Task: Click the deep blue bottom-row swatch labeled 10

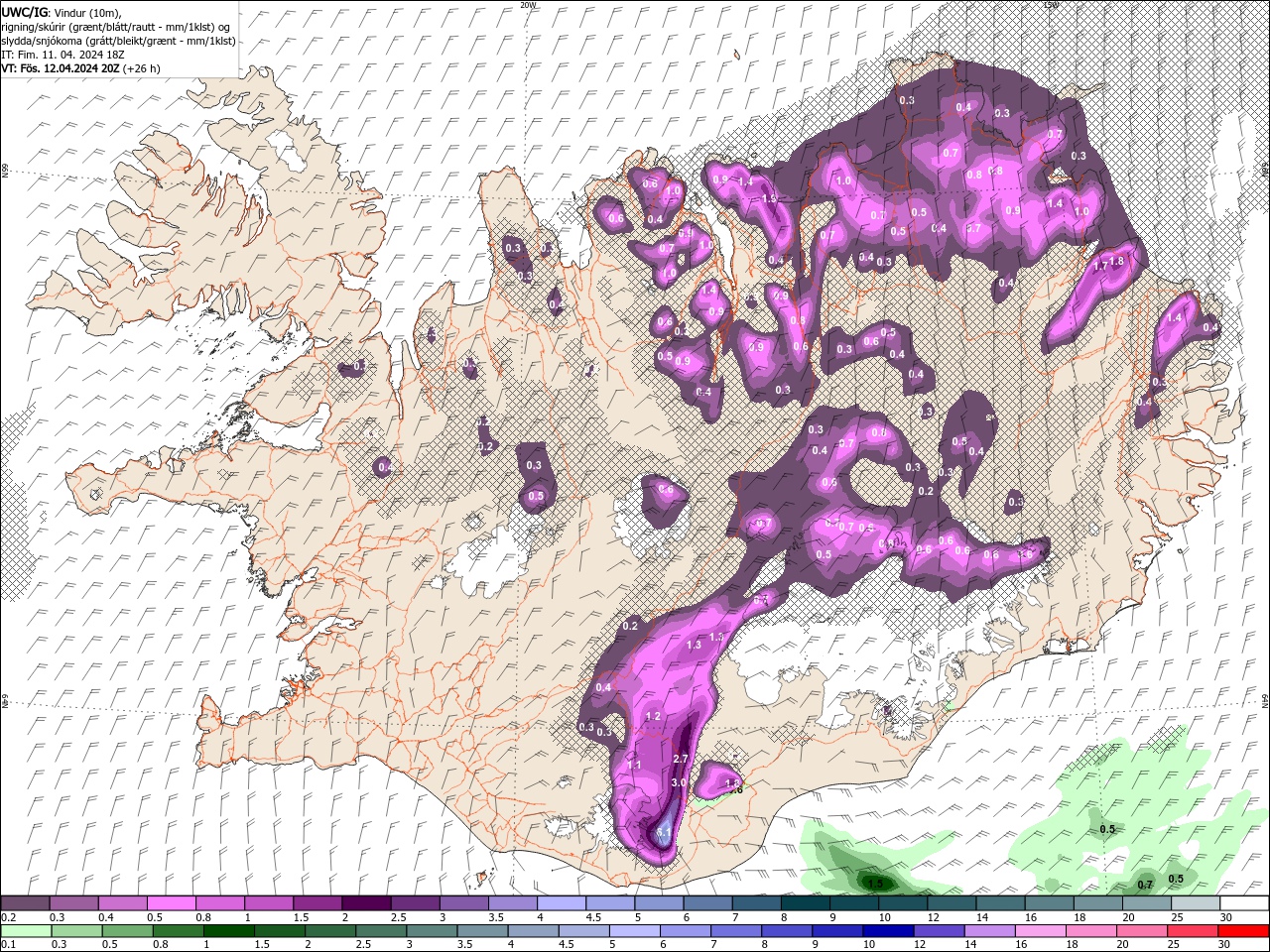Action: pyautogui.click(x=888, y=930)
